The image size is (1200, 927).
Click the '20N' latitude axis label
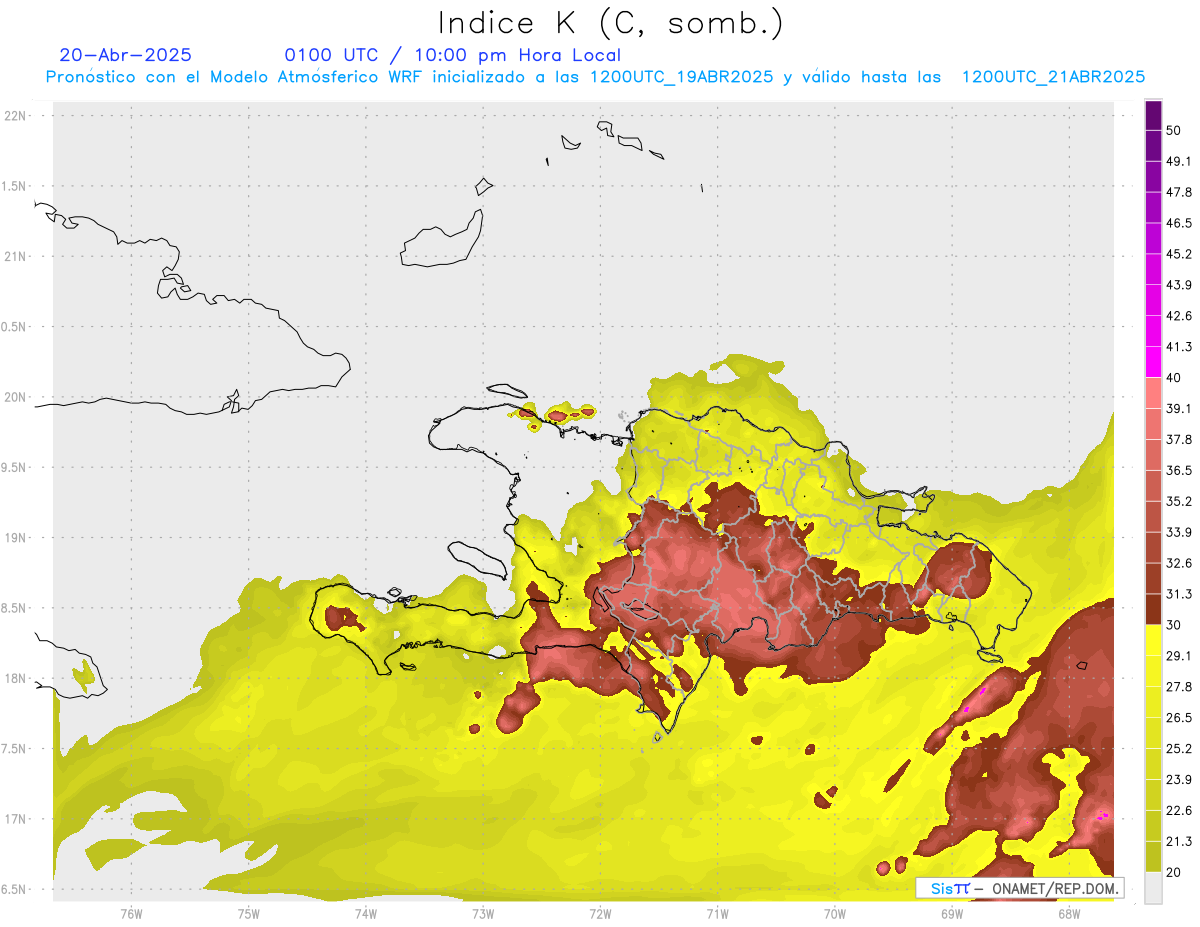(x=15, y=397)
